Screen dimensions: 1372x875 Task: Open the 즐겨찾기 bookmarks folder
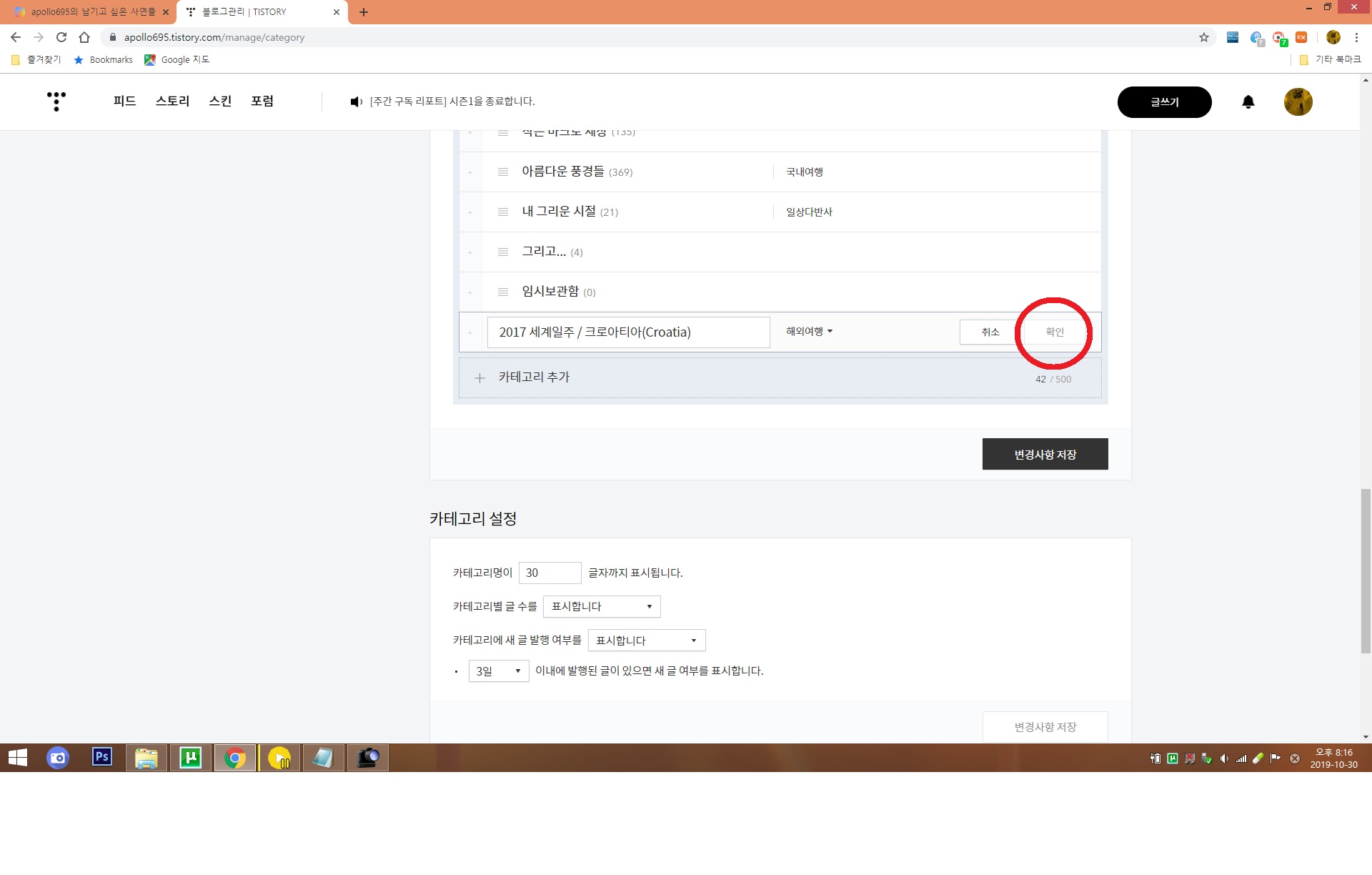coord(36,59)
